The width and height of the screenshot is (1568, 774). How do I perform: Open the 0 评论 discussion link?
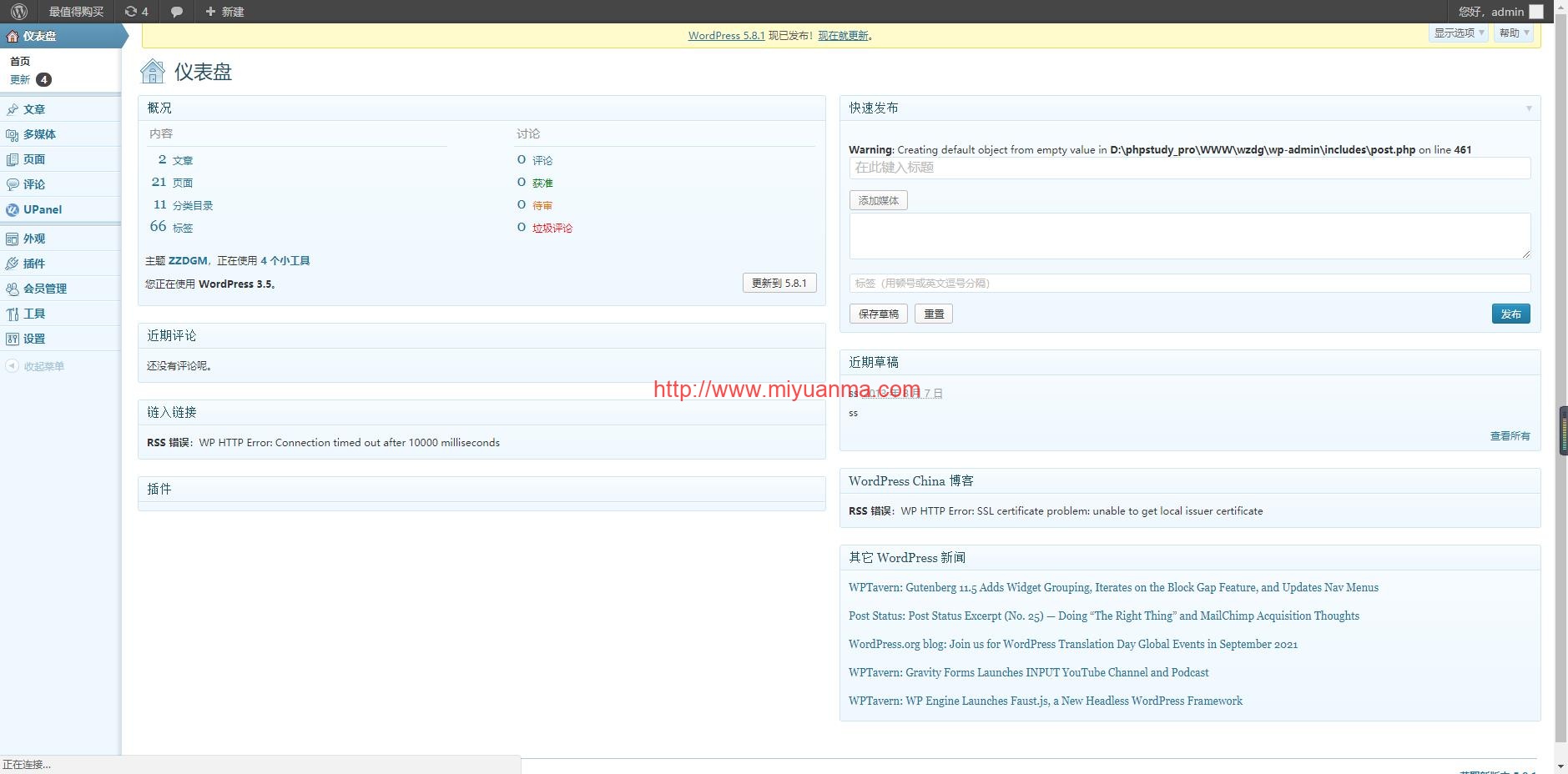pyautogui.click(x=535, y=160)
